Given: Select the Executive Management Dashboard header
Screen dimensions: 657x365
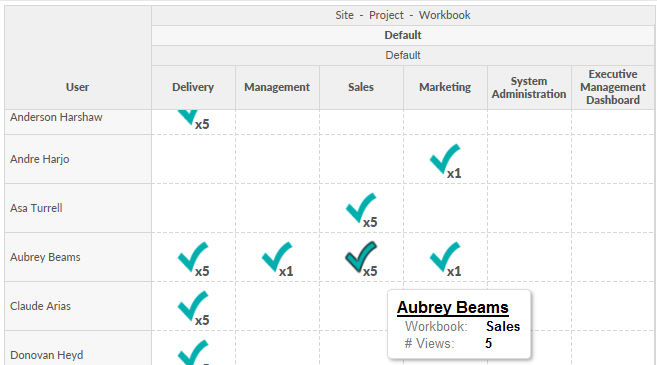Looking at the screenshot, I should [613, 87].
